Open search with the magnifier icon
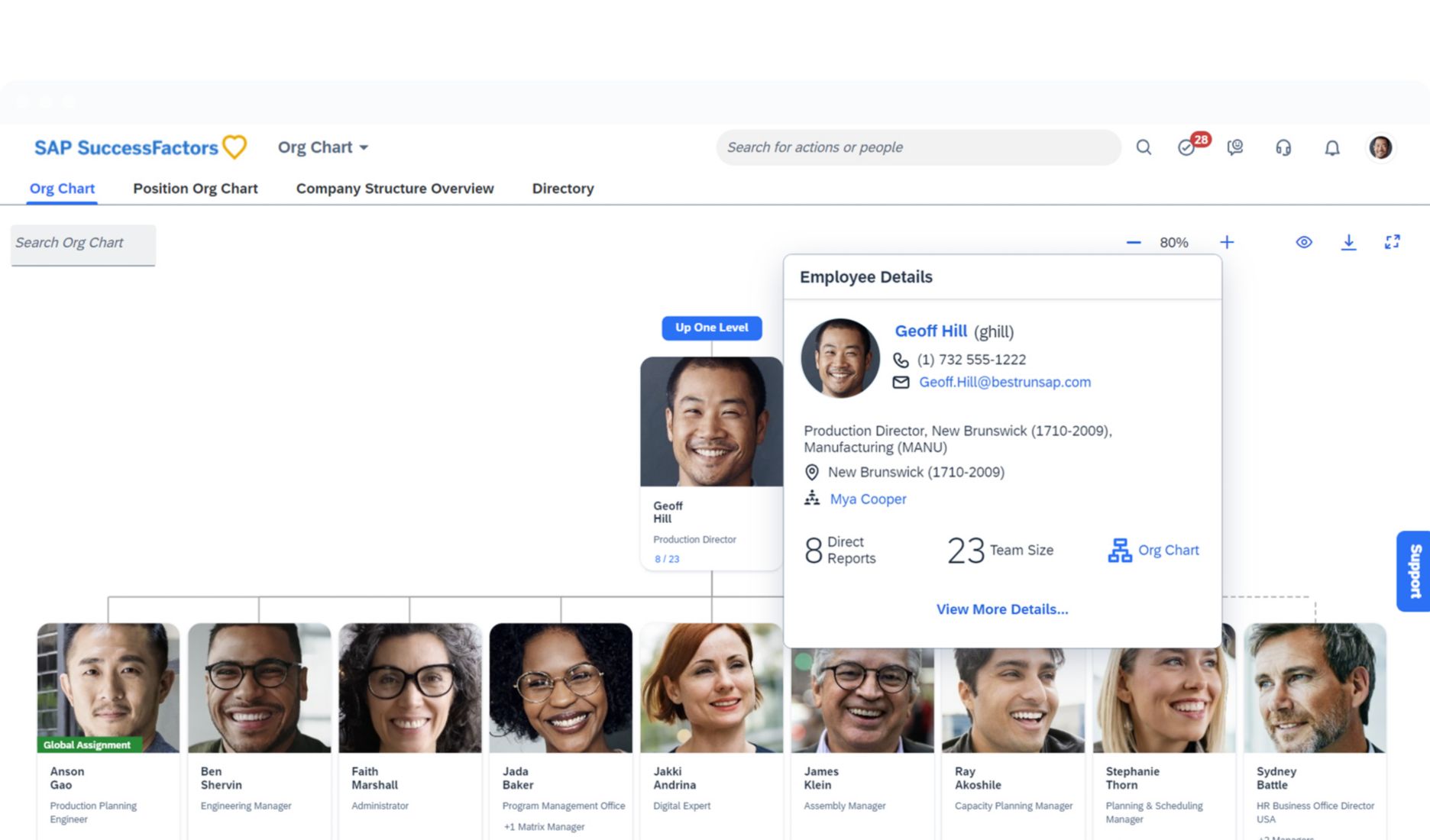 pos(1144,147)
